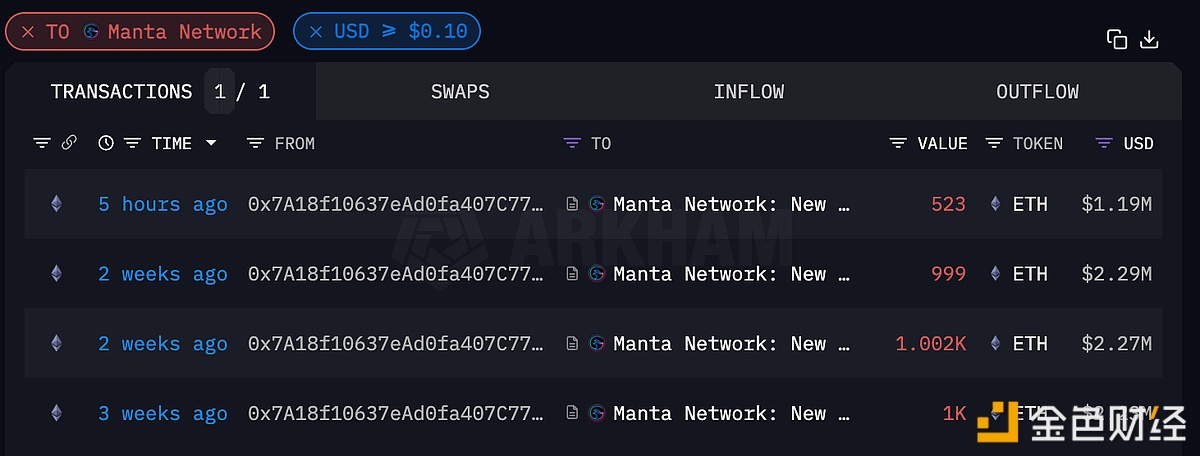Remove the TO Manta Network filter chip
This screenshot has height=456, width=1200.
pyautogui.click(x=28, y=32)
